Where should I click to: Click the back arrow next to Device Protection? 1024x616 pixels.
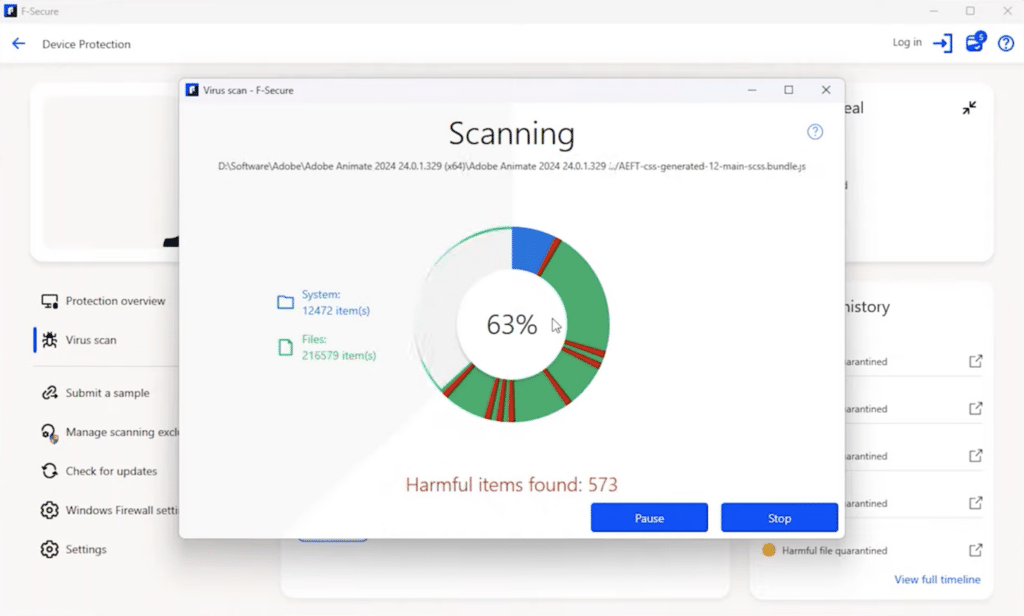(20, 43)
